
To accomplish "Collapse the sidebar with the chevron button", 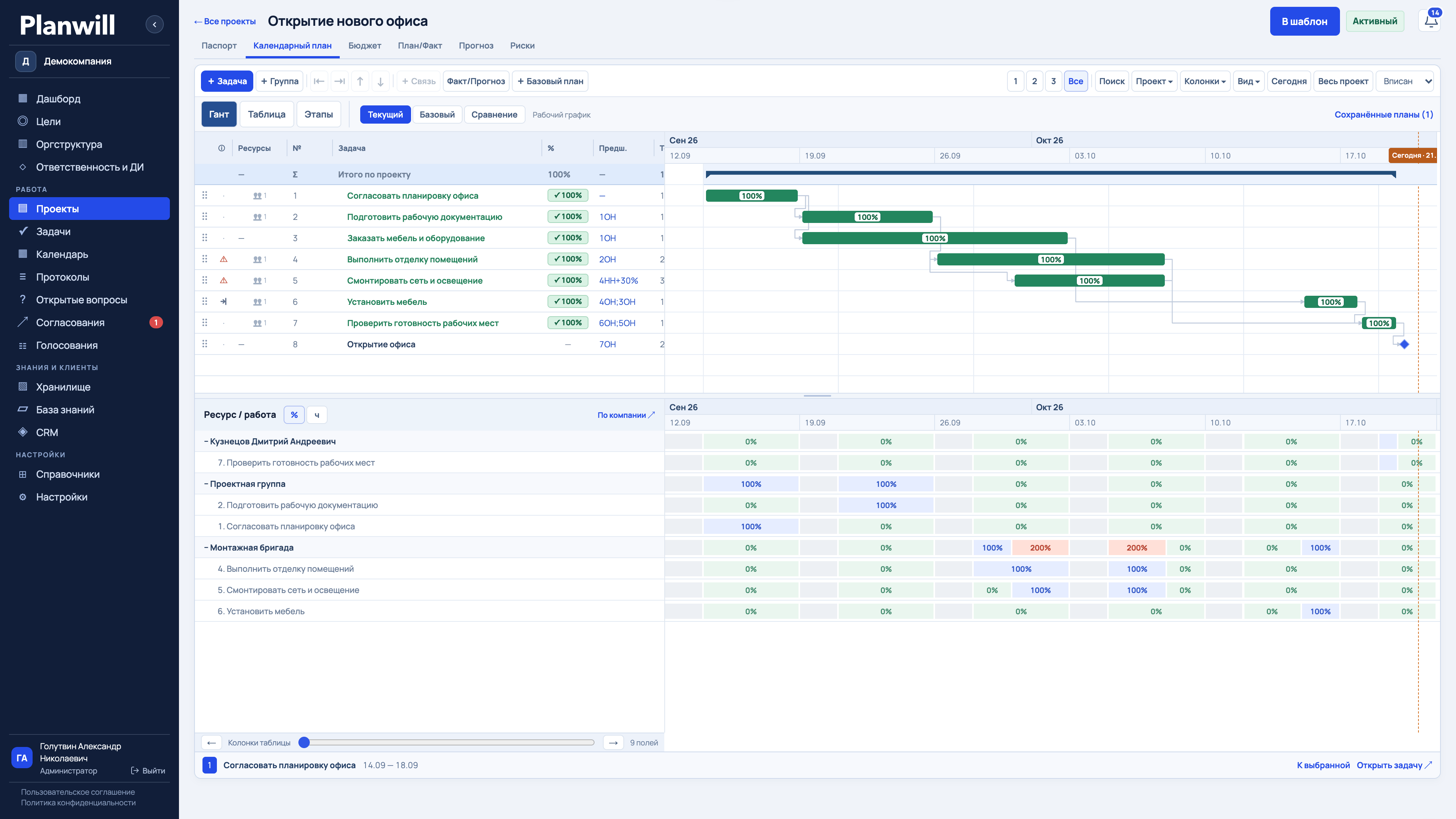I will click(154, 24).
